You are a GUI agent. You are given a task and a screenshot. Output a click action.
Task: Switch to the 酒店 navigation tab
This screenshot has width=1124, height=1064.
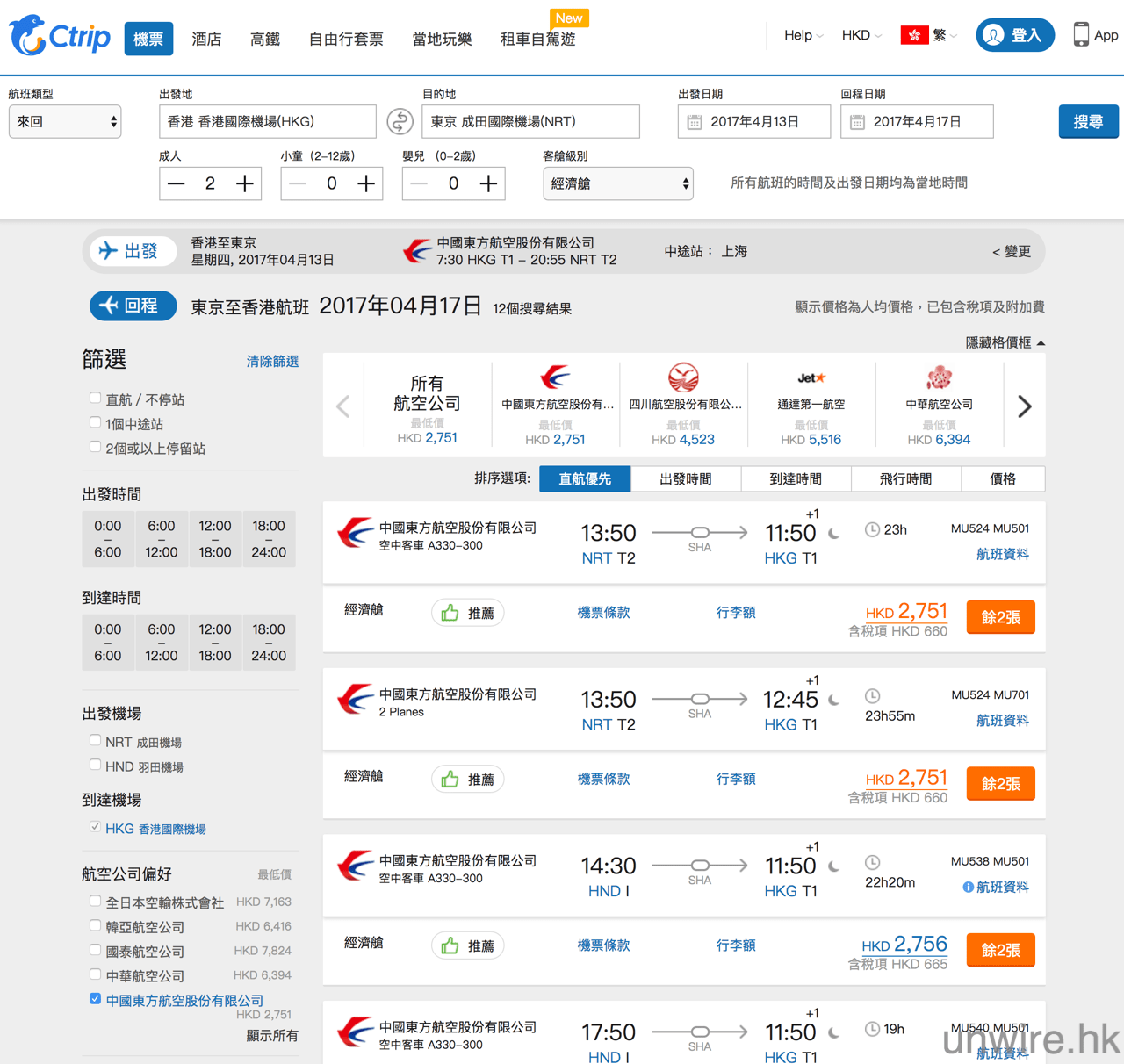[x=206, y=40]
